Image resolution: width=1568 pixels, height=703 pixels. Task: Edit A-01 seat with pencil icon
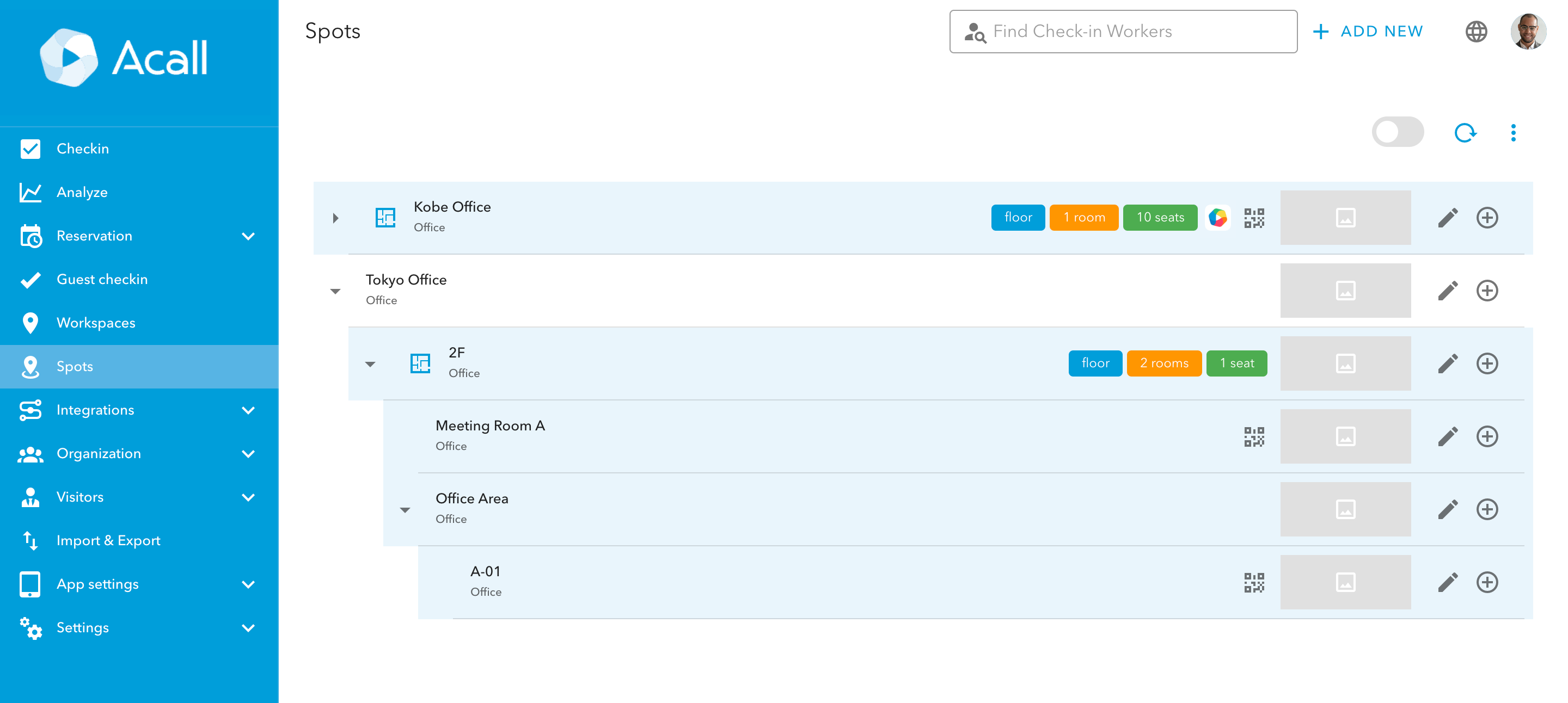(1448, 583)
